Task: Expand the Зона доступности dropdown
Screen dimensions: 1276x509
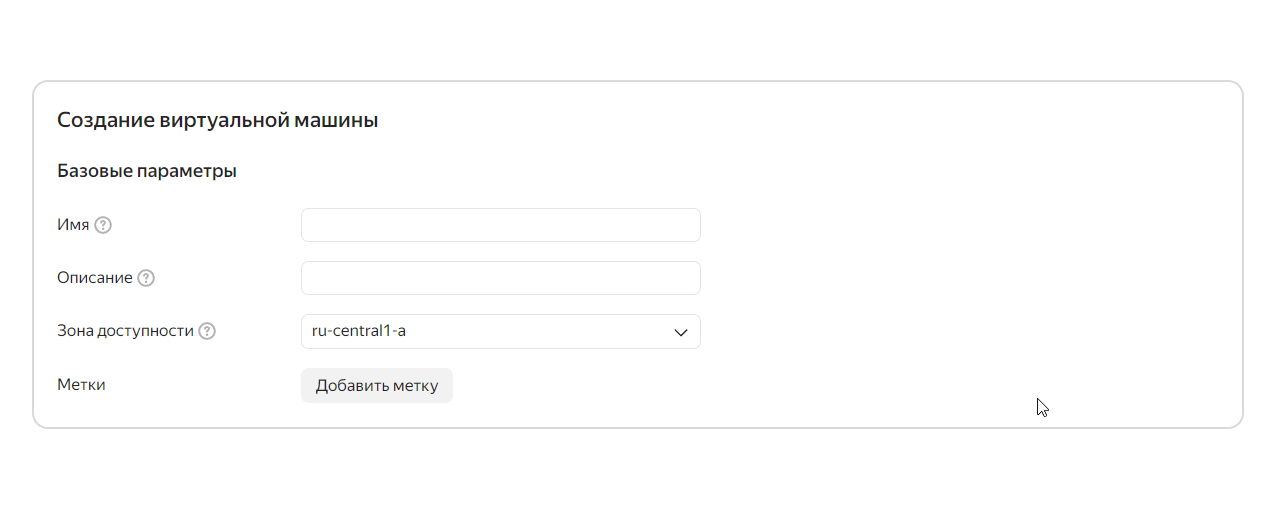Action: (501, 332)
